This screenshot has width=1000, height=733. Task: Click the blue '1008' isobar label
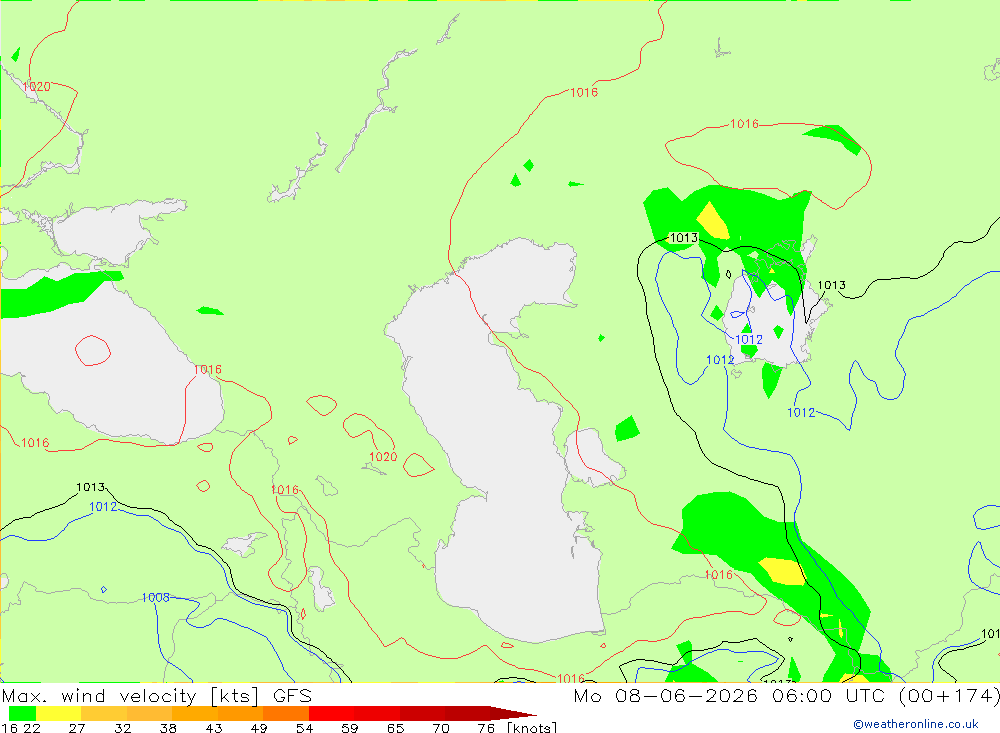click(156, 598)
